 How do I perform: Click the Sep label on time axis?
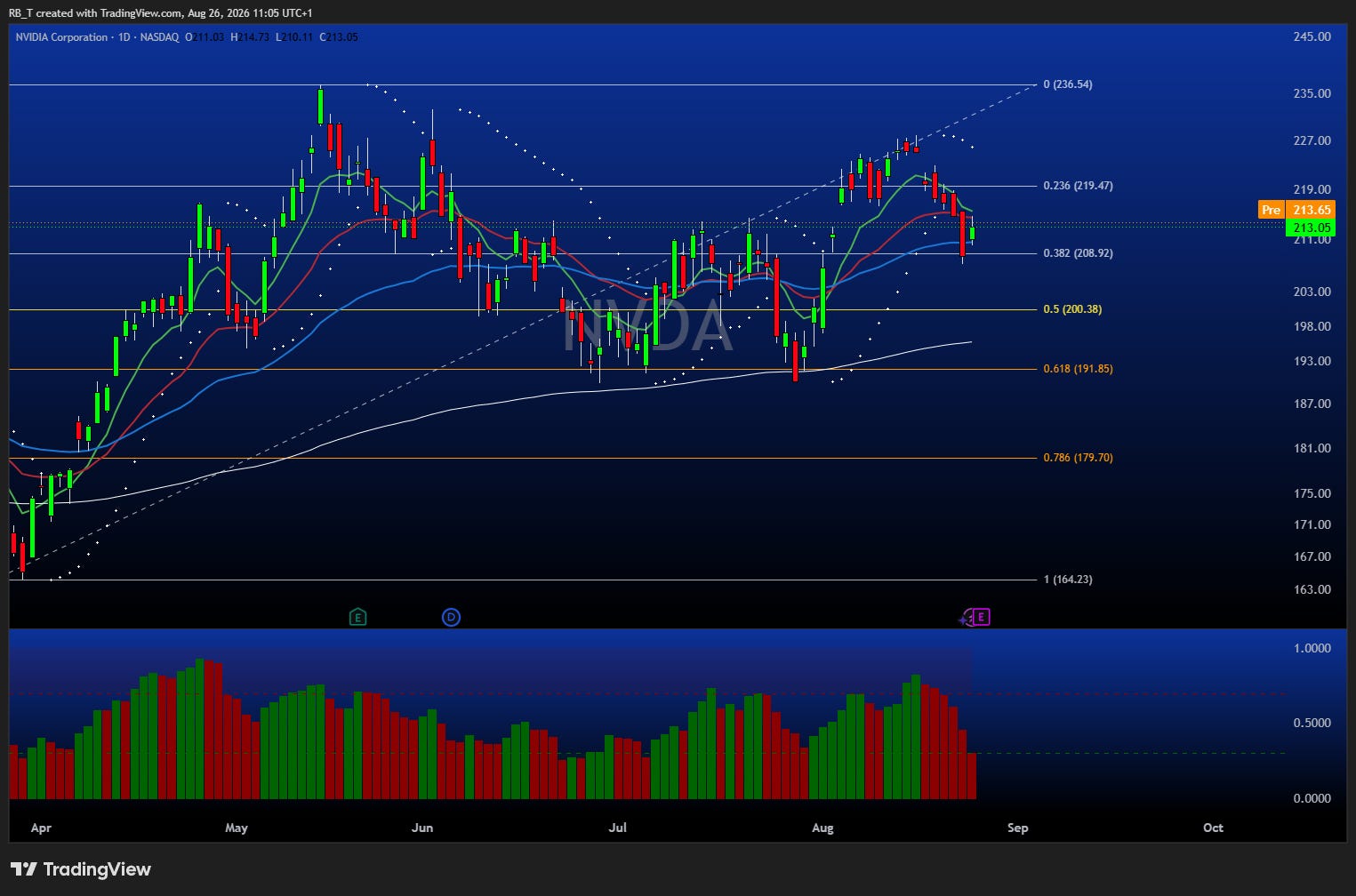coord(1017,828)
